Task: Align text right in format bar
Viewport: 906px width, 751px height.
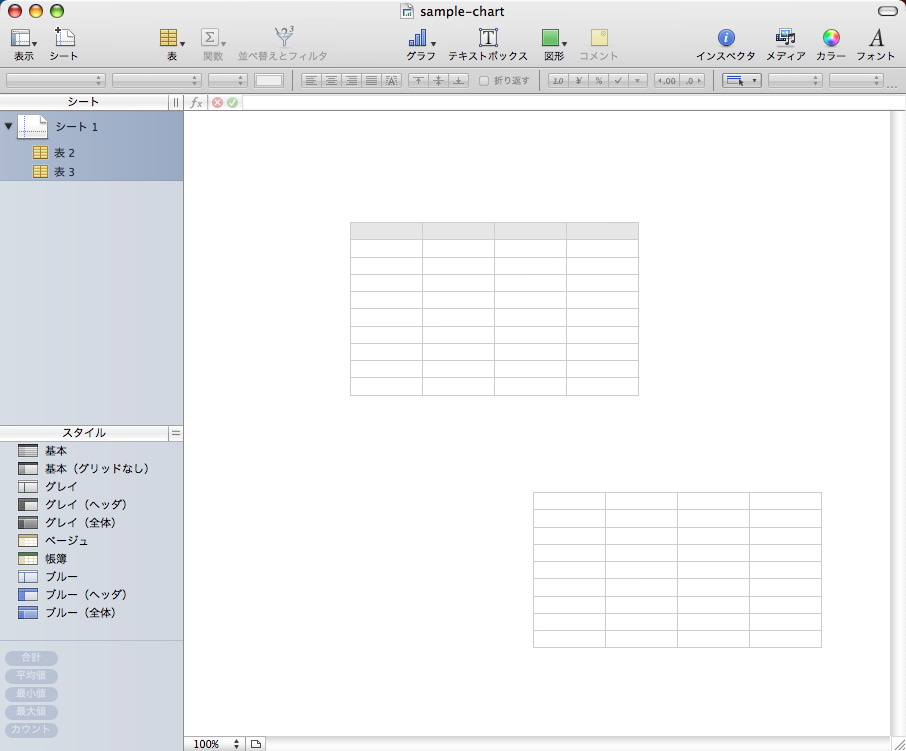Action: point(351,81)
